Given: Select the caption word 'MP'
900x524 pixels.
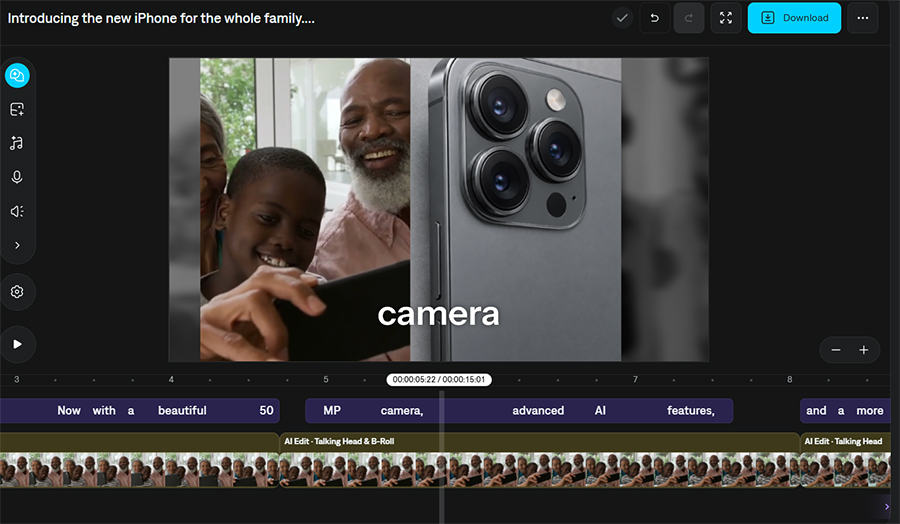Looking at the screenshot, I should [332, 410].
